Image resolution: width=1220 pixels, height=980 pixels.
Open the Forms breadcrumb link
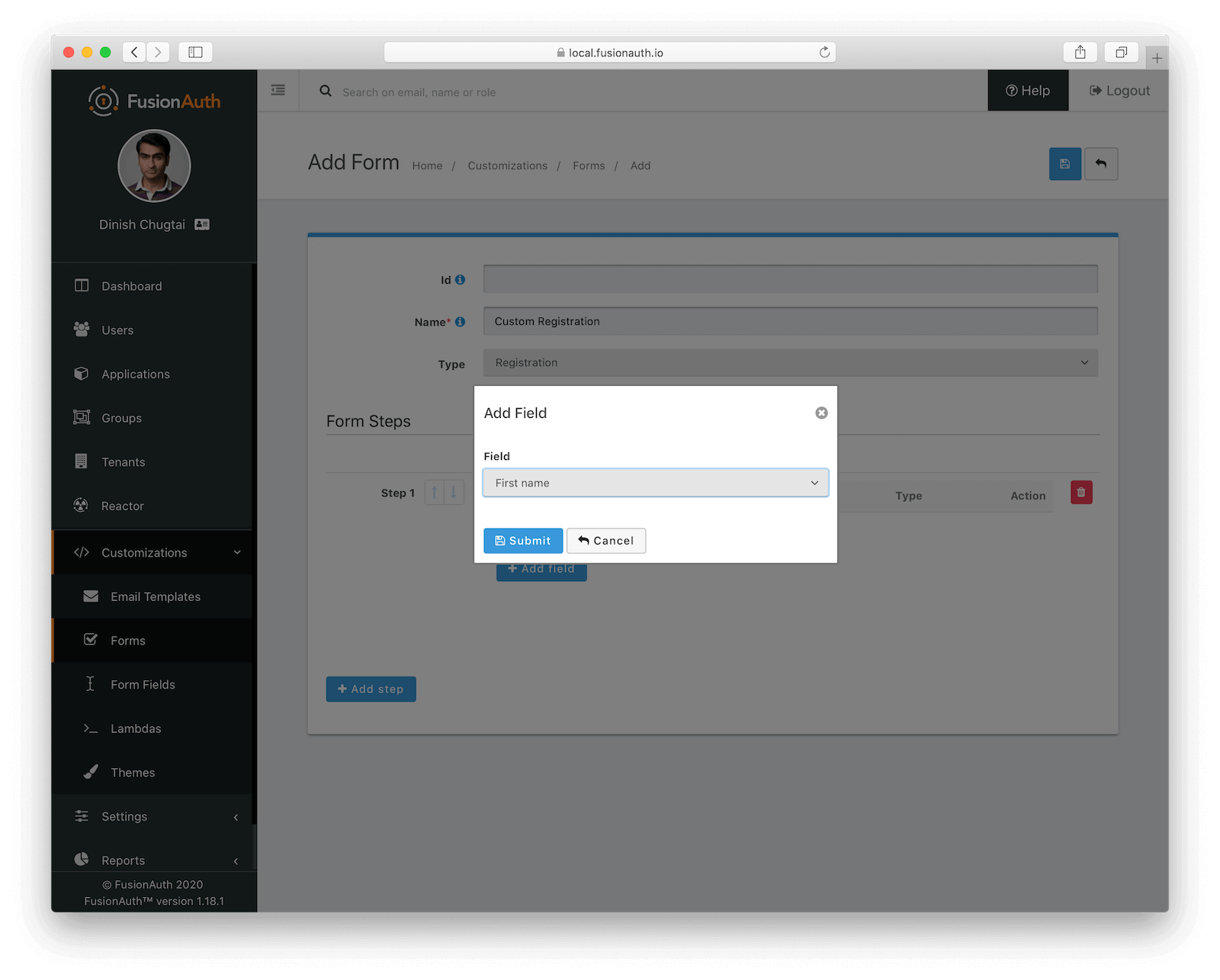pos(589,165)
